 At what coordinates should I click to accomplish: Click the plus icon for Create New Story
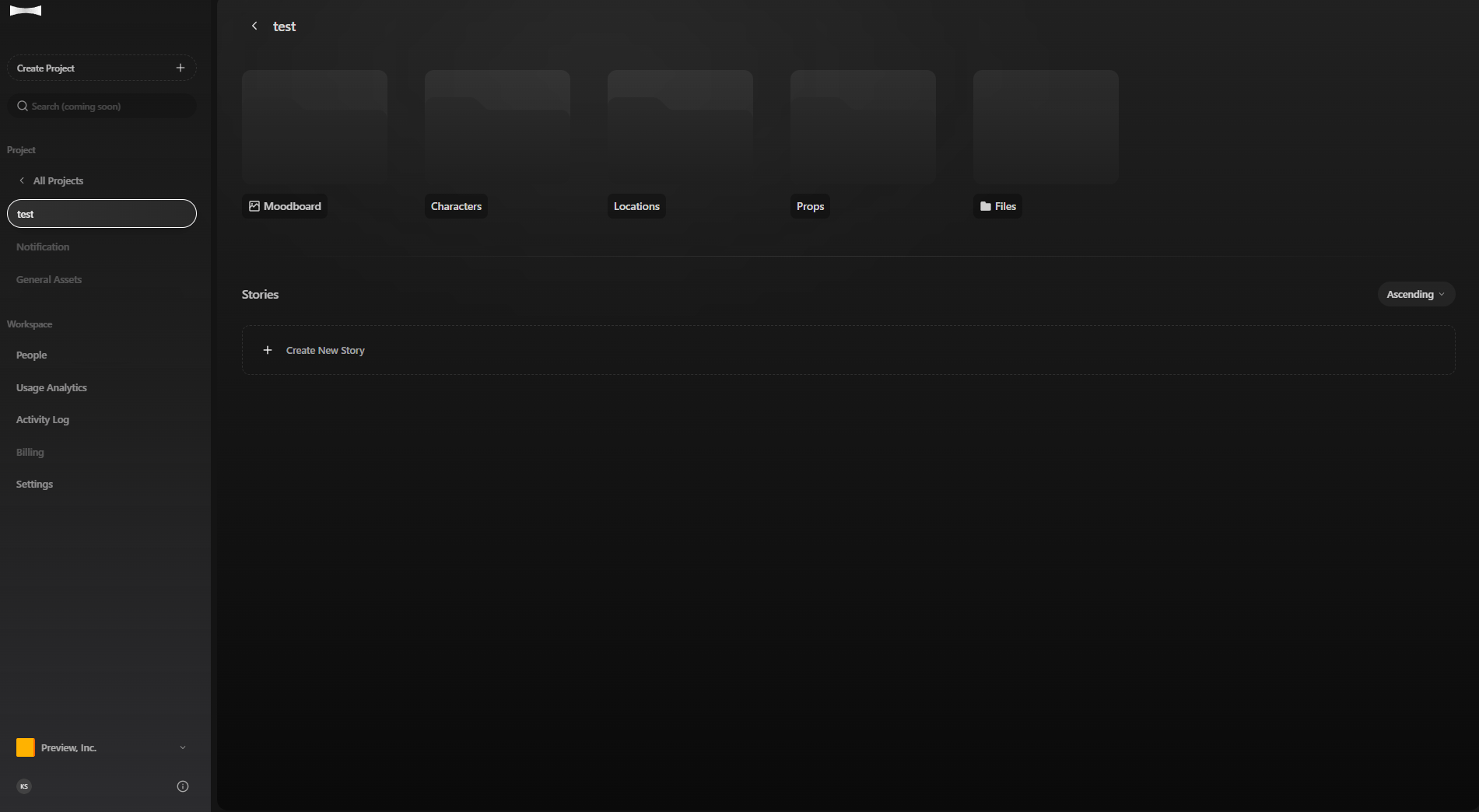(x=268, y=350)
